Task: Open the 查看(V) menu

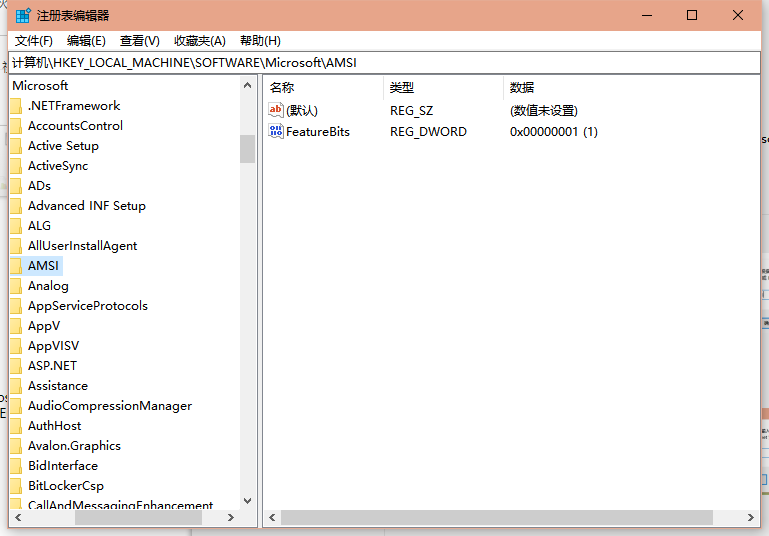Action: (140, 41)
